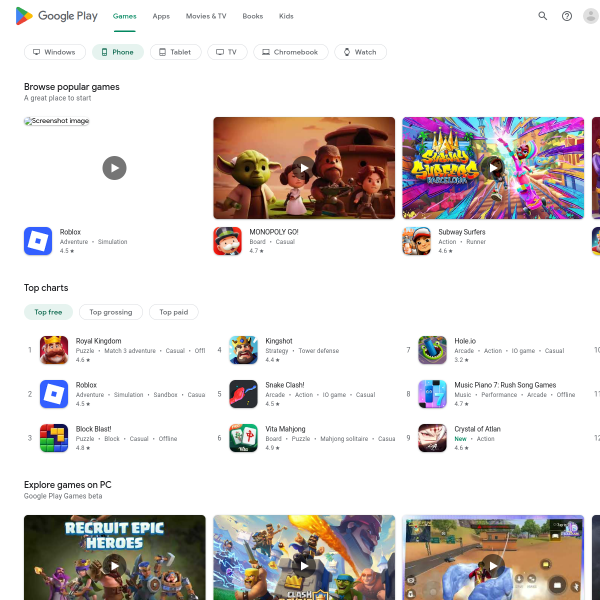Open the Vita Mahjong title link
This screenshot has height=600, width=600.
(x=285, y=429)
